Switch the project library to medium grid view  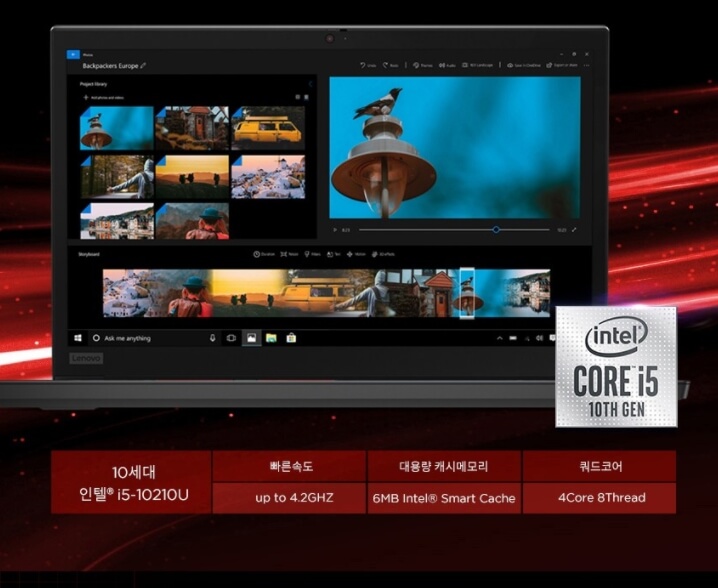[x=298, y=97]
